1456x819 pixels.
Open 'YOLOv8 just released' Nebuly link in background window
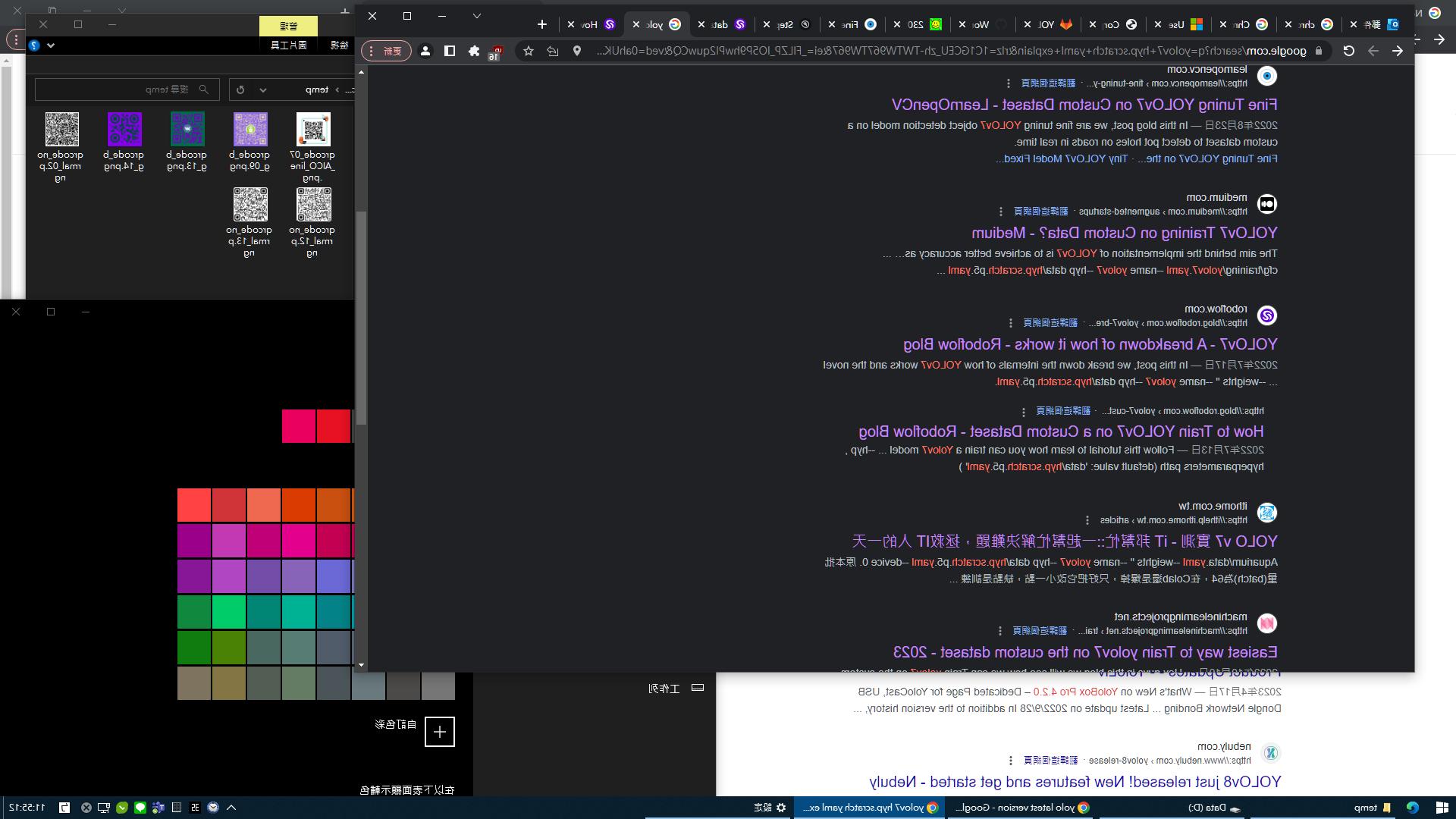(x=1075, y=782)
